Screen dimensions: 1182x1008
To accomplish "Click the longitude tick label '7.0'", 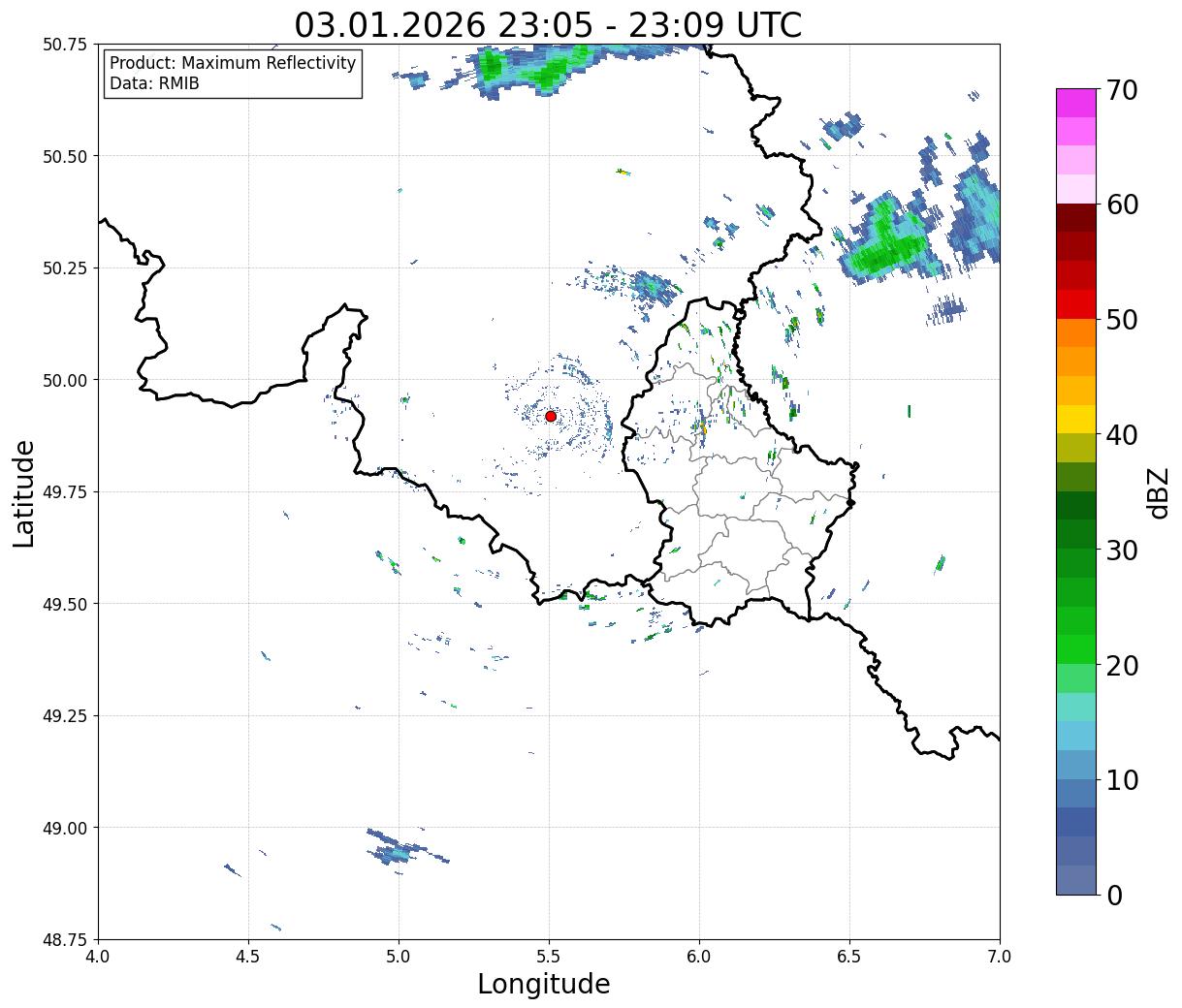I will pyautogui.click(x=1000, y=957).
